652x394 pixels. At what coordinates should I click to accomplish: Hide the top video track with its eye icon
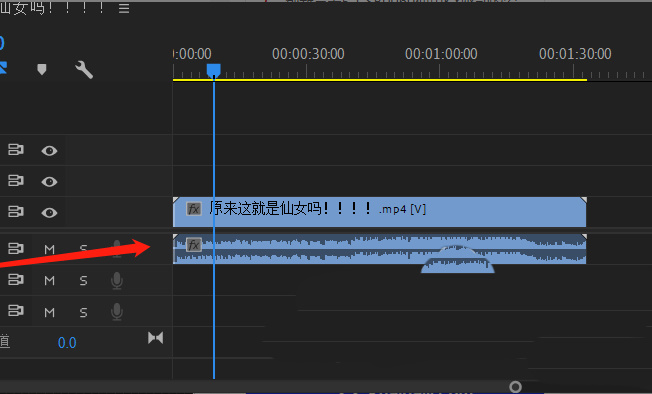click(x=49, y=150)
